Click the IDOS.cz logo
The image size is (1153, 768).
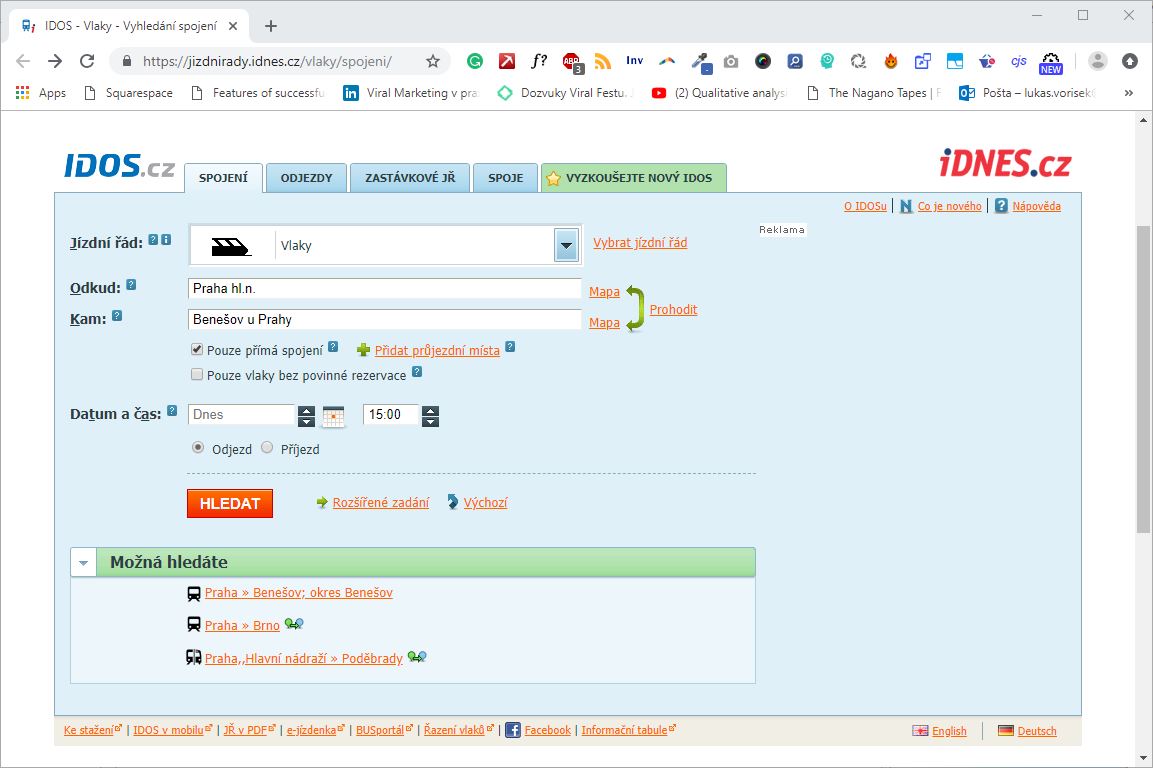(x=119, y=166)
